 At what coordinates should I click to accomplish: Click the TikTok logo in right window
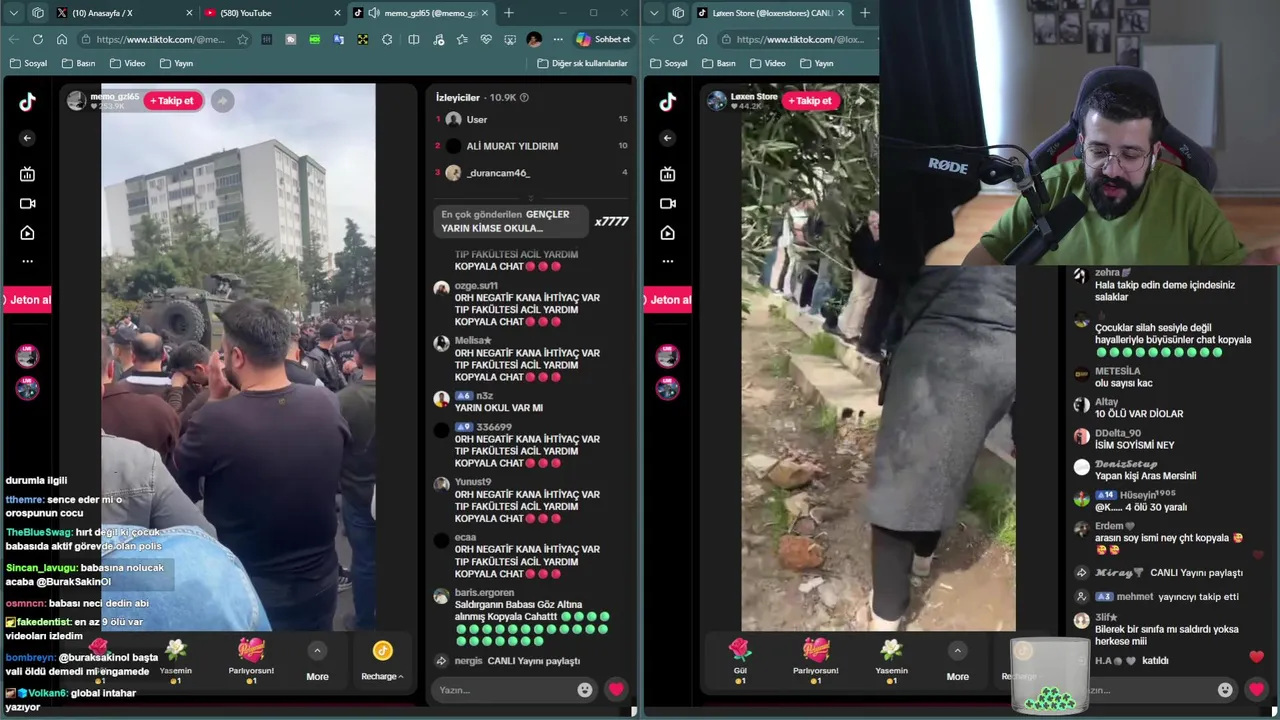pos(667,101)
